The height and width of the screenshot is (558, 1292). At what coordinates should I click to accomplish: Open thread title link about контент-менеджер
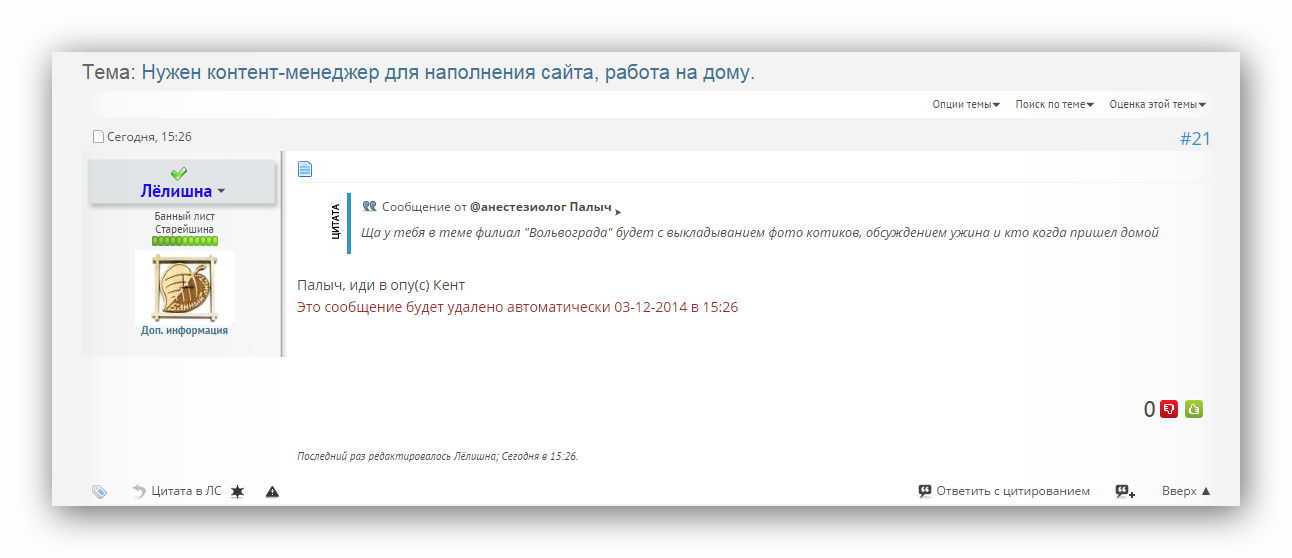[x=447, y=73]
